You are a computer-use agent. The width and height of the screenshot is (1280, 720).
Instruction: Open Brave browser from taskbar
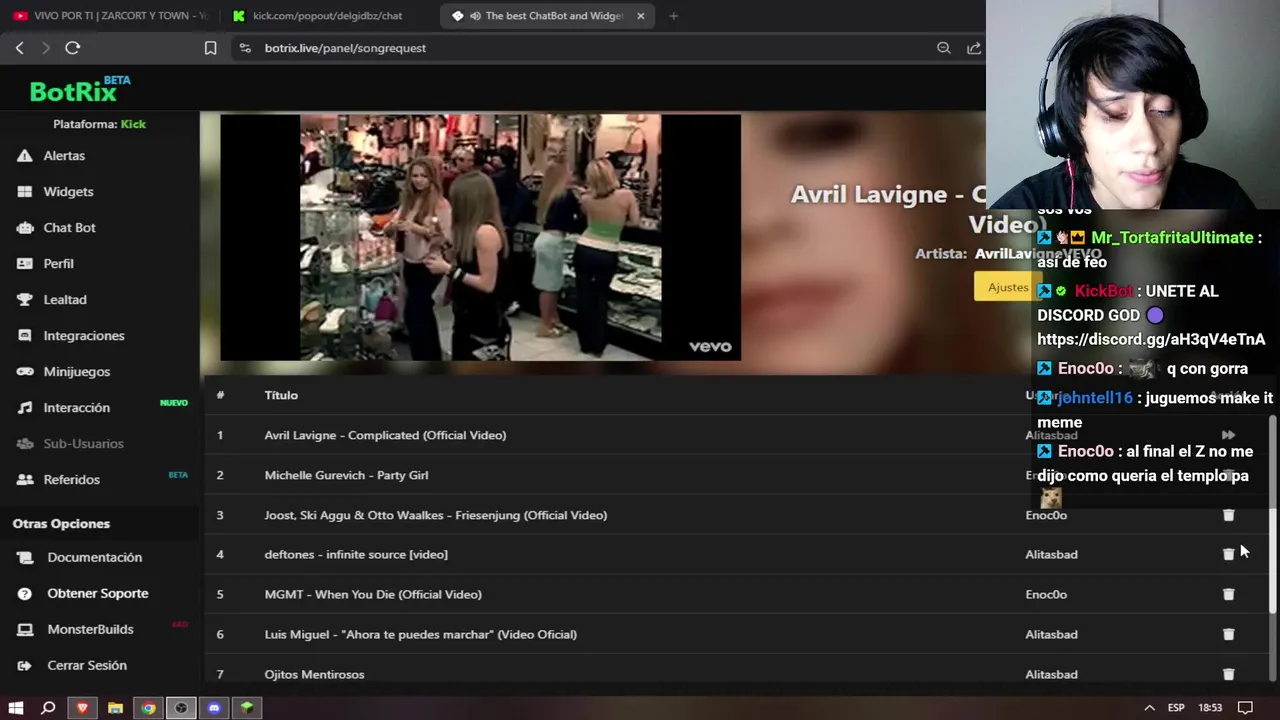[82, 708]
